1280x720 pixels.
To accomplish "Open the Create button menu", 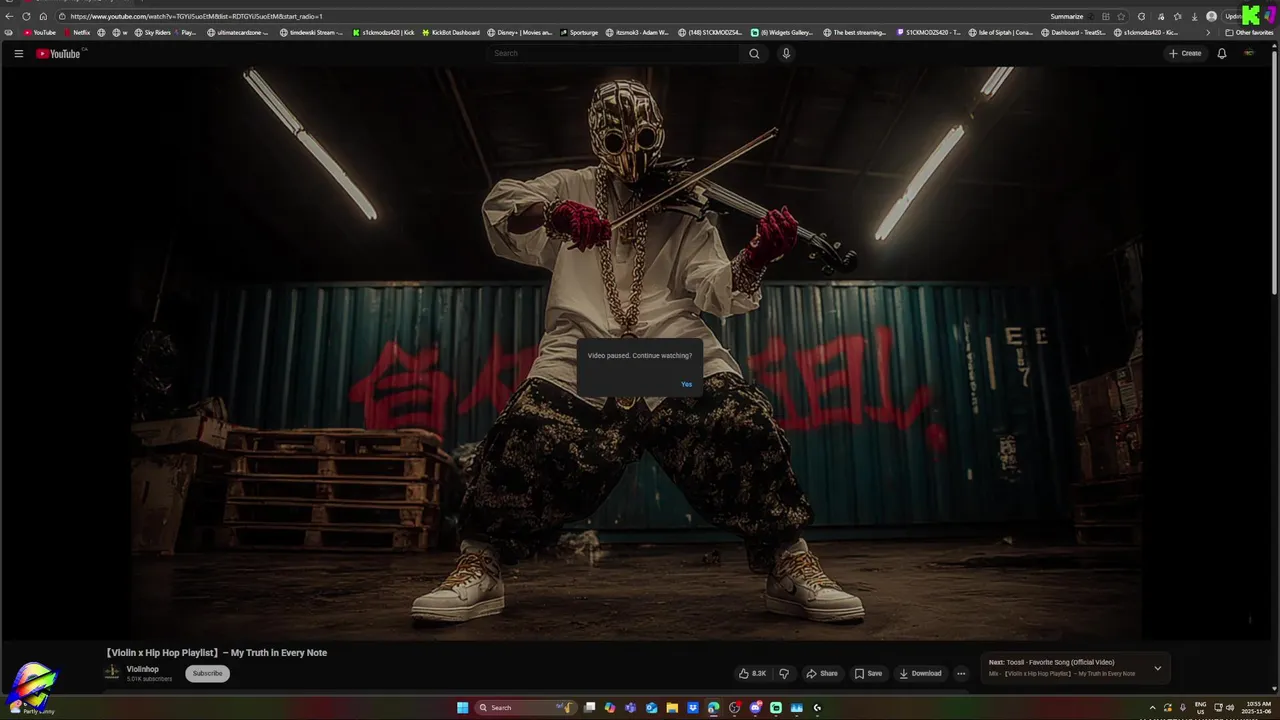I will coord(1185,53).
